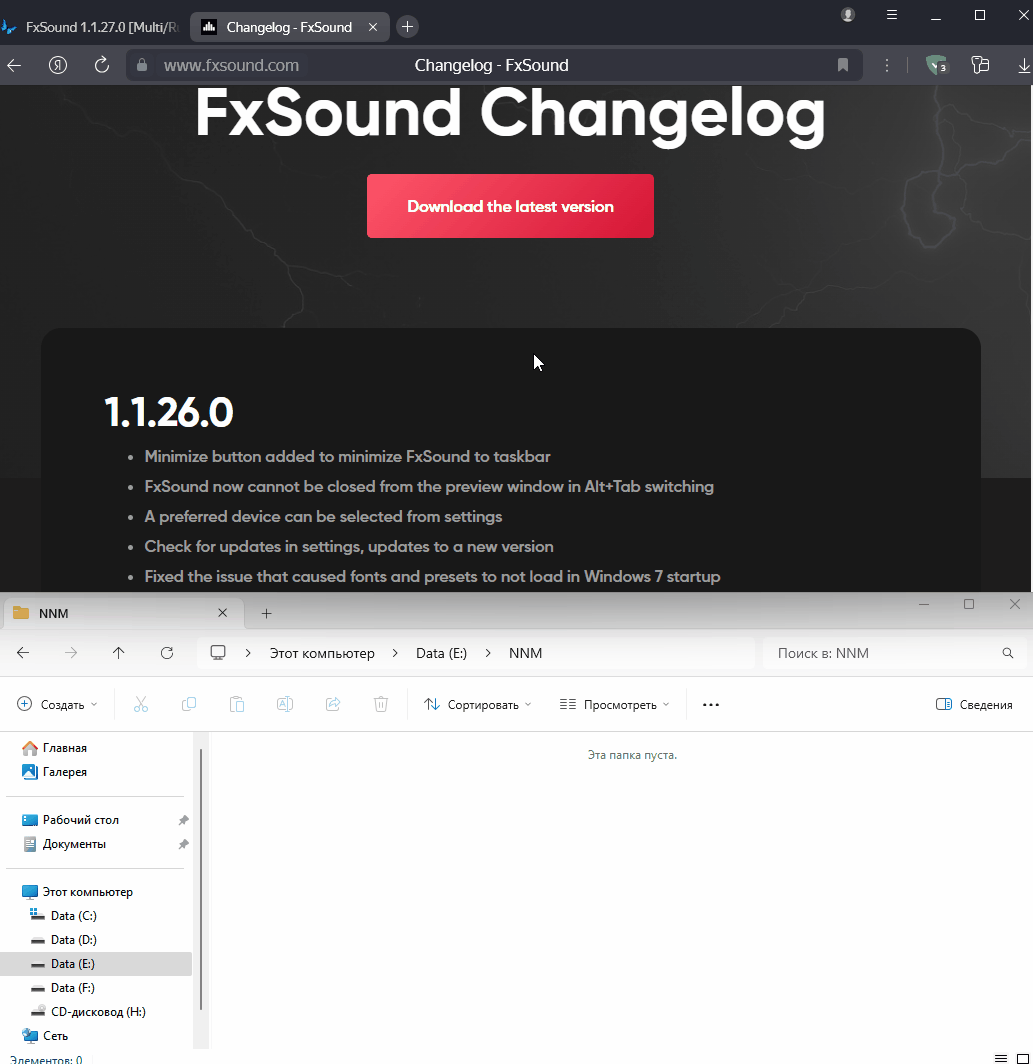Open browser downloads
The height and width of the screenshot is (1064, 1033).
pos(1023,66)
